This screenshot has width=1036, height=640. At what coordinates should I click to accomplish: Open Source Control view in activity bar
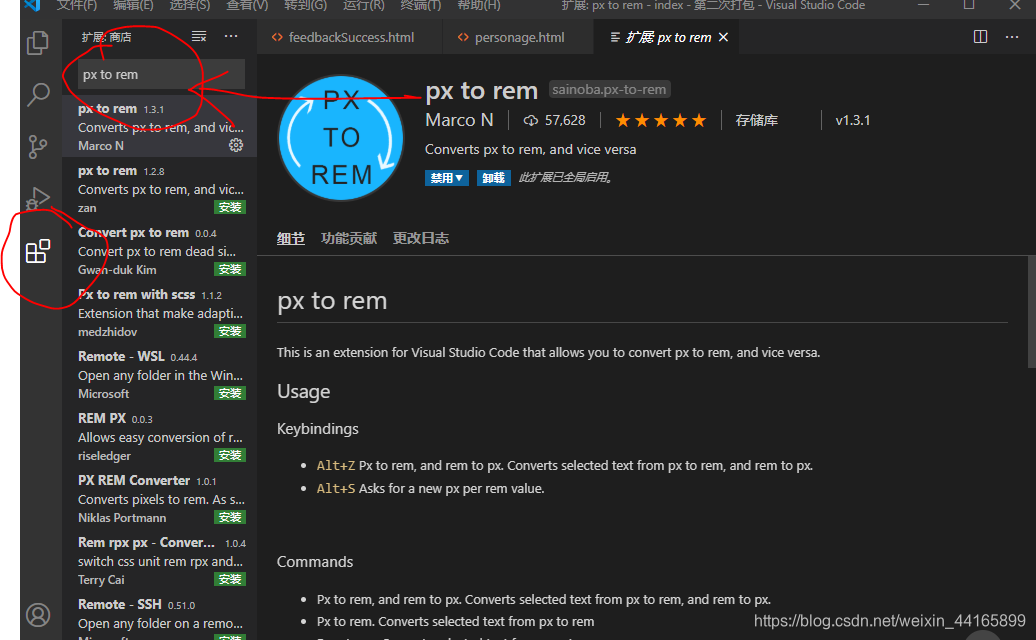tap(38, 147)
